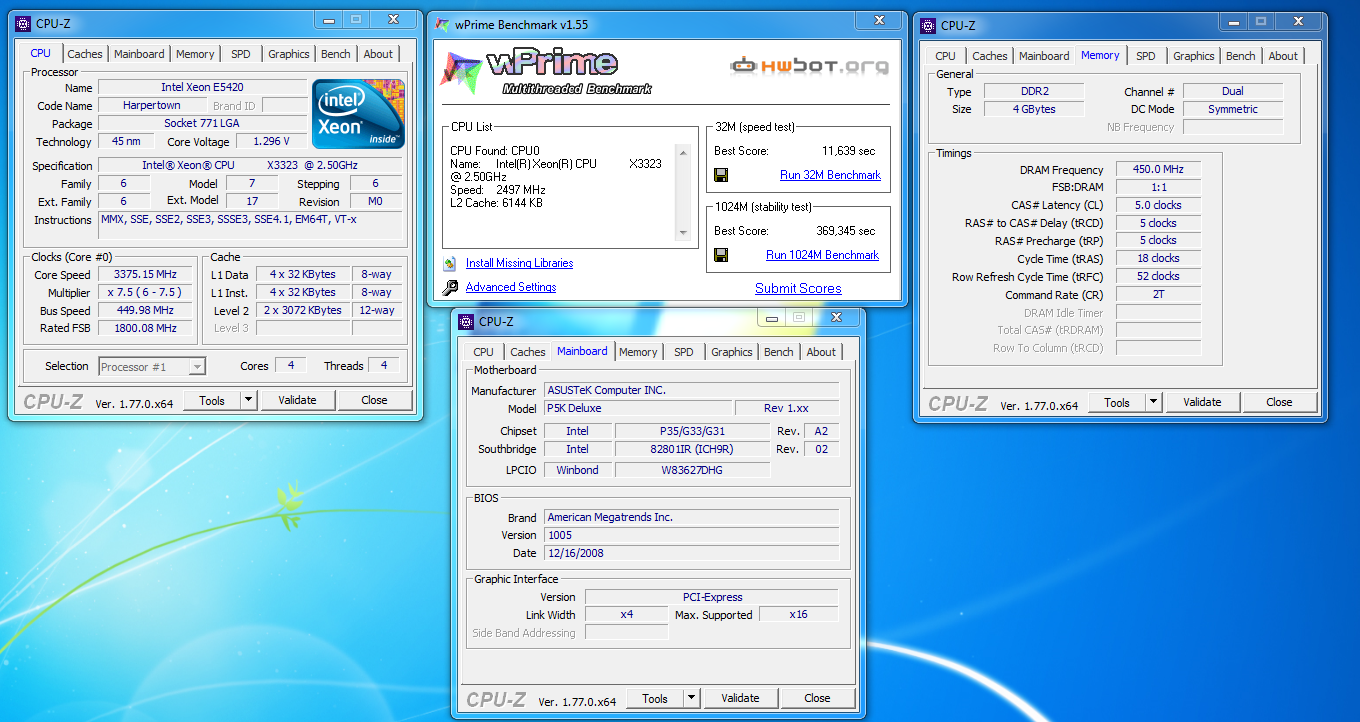Click the BIOS date 12/16/2008 field

point(691,553)
